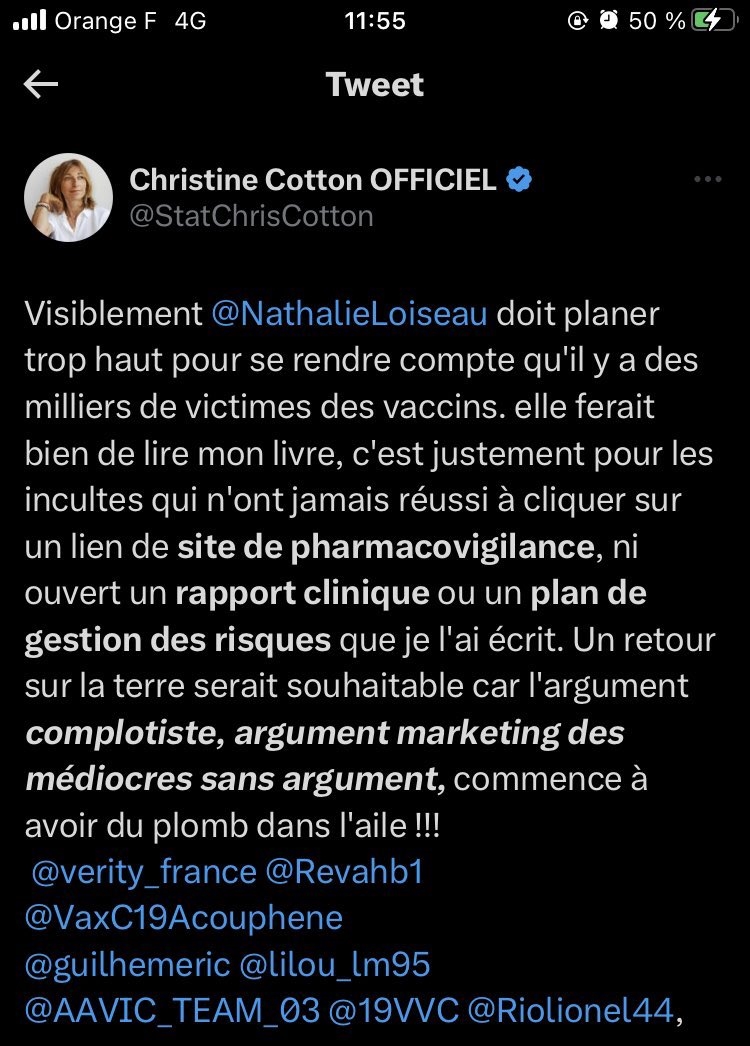The height and width of the screenshot is (1046, 750).
Task: Tap the cellular signal strength icon
Action: pyautogui.click(x=36, y=21)
